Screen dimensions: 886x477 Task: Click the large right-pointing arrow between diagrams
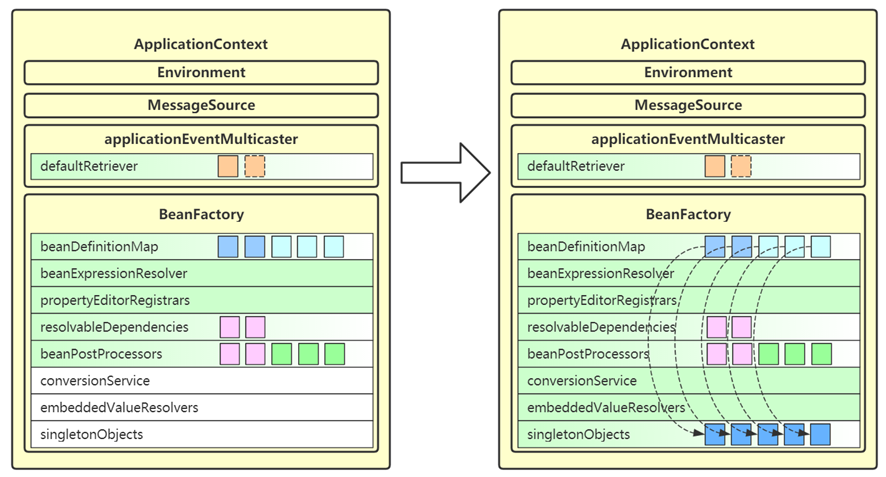pos(445,173)
